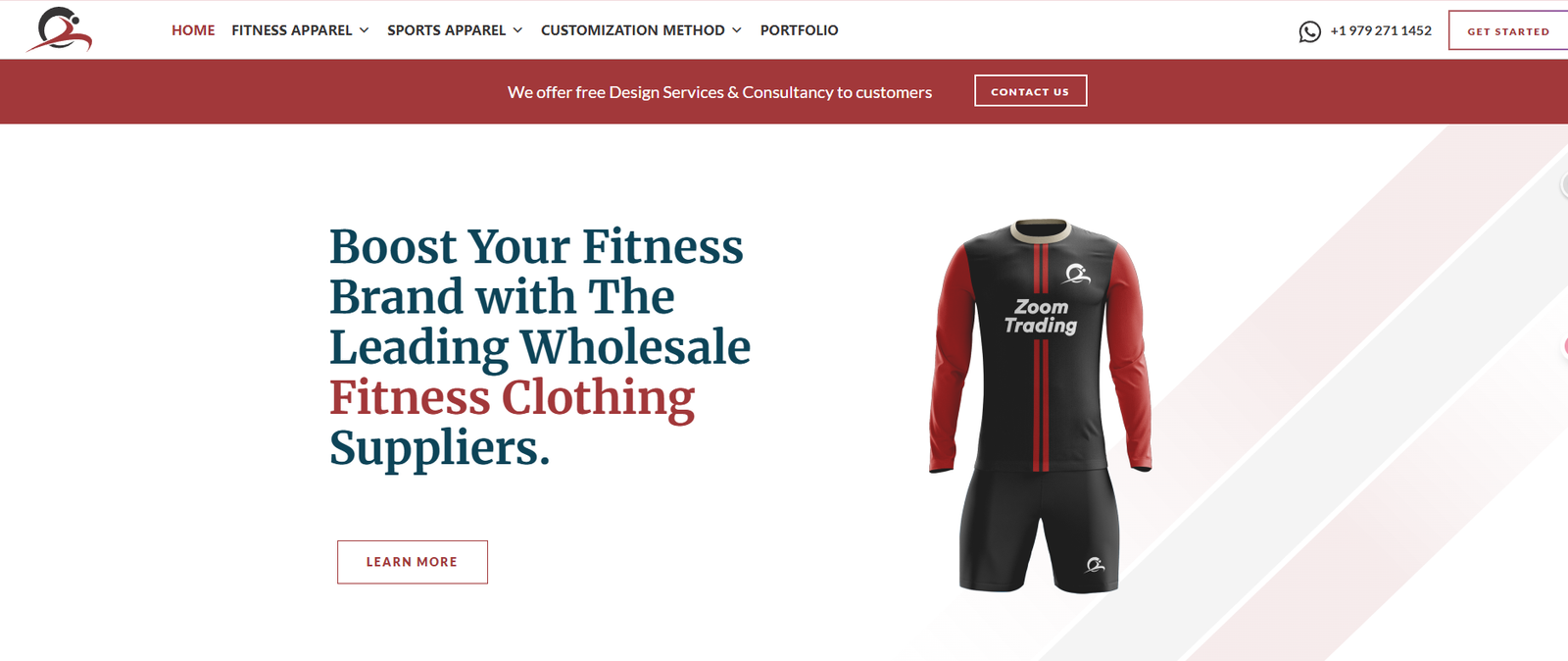Screen dimensions: 1568x661
Task: Expand the Fitness Apparel chevron arrow
Action: [x=364, y=30]
